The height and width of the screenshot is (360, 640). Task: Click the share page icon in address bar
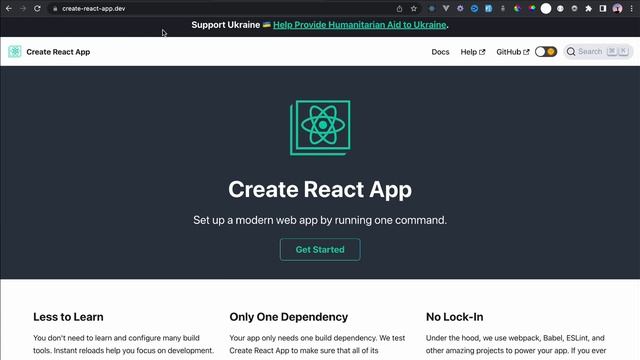pyautogui.click(x=399, y=9)
